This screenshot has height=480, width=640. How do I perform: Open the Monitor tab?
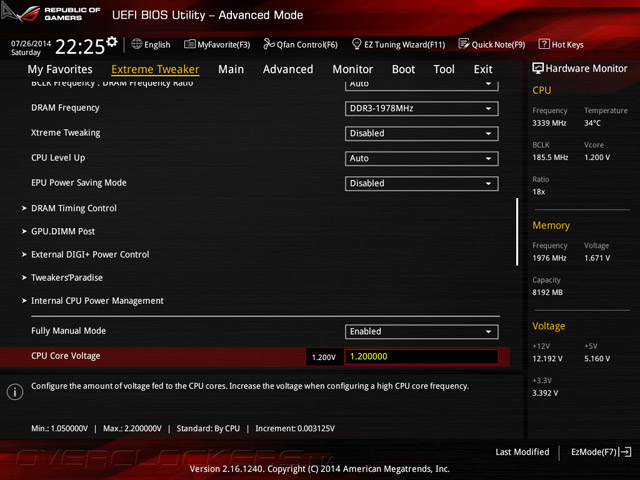(x=353, y=69)
